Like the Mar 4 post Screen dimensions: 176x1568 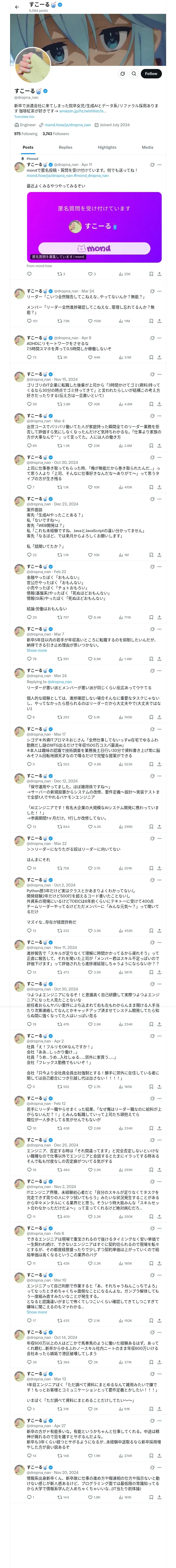90,446
